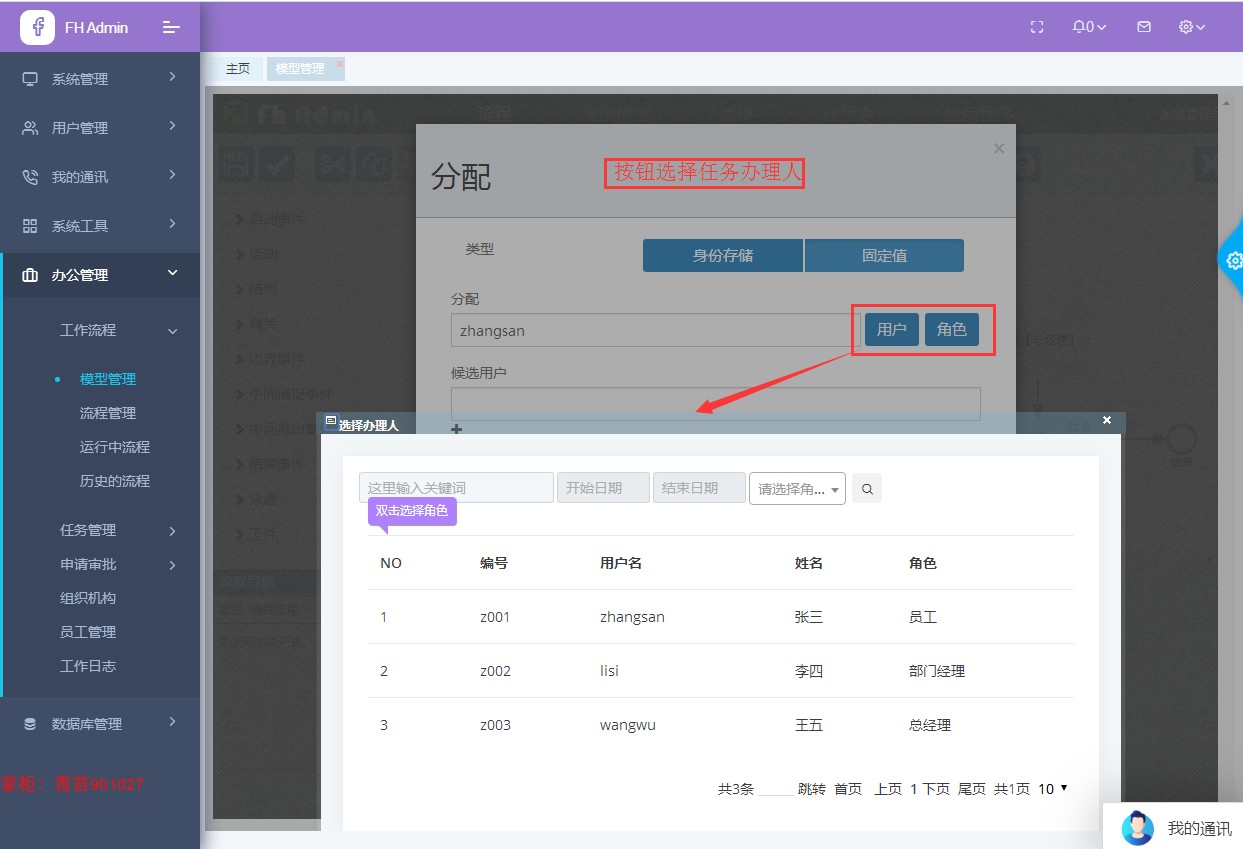This screenshot has width=1243, height=849.
Task: Change page size dropdown showing 10
Action: coord(1053,789)
